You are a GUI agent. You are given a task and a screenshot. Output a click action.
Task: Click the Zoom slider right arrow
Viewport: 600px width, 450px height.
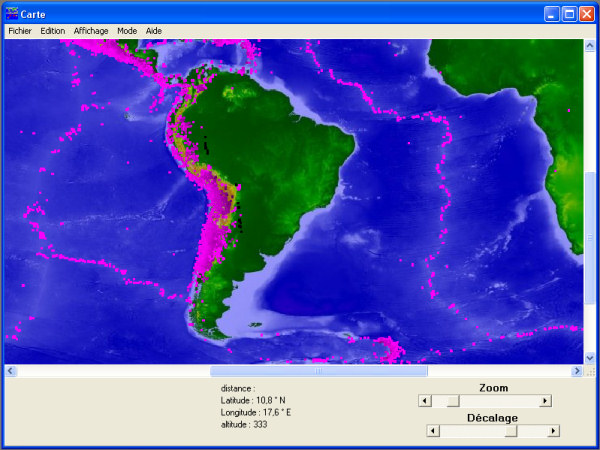(x=545, y=401)
